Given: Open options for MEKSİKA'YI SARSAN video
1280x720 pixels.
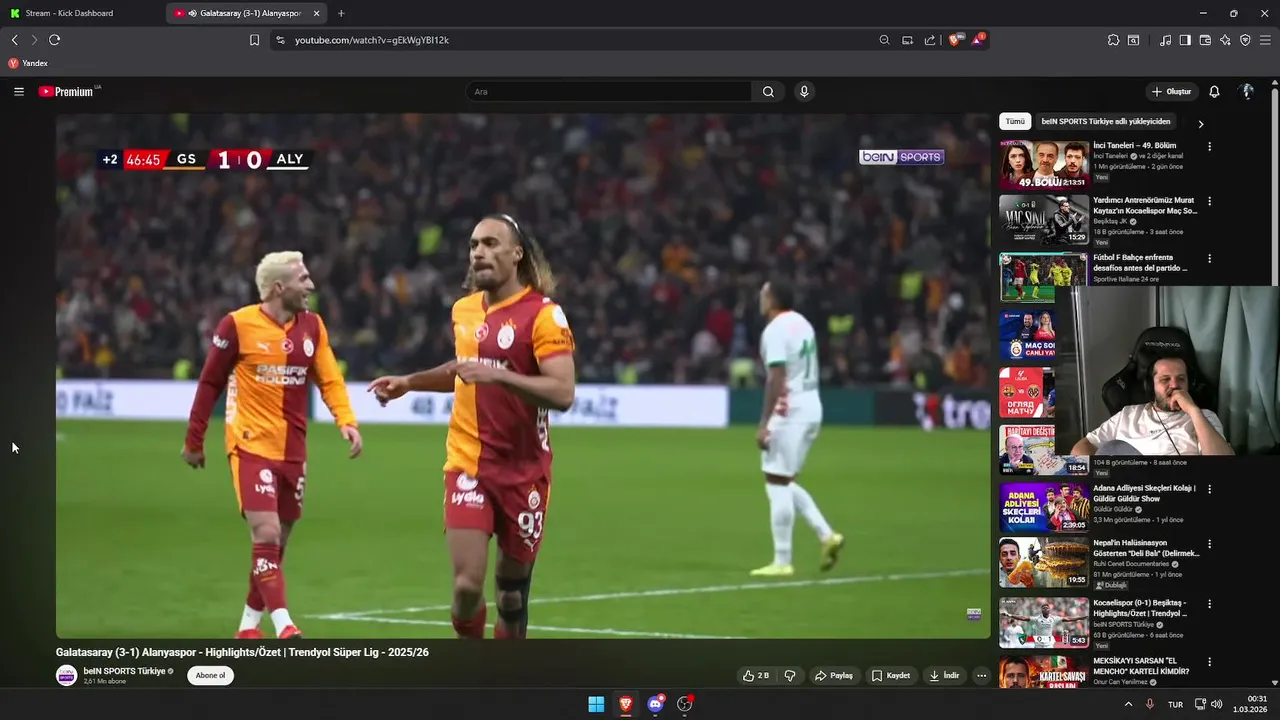Looking at the screenshot, I should coord(1209,662).
